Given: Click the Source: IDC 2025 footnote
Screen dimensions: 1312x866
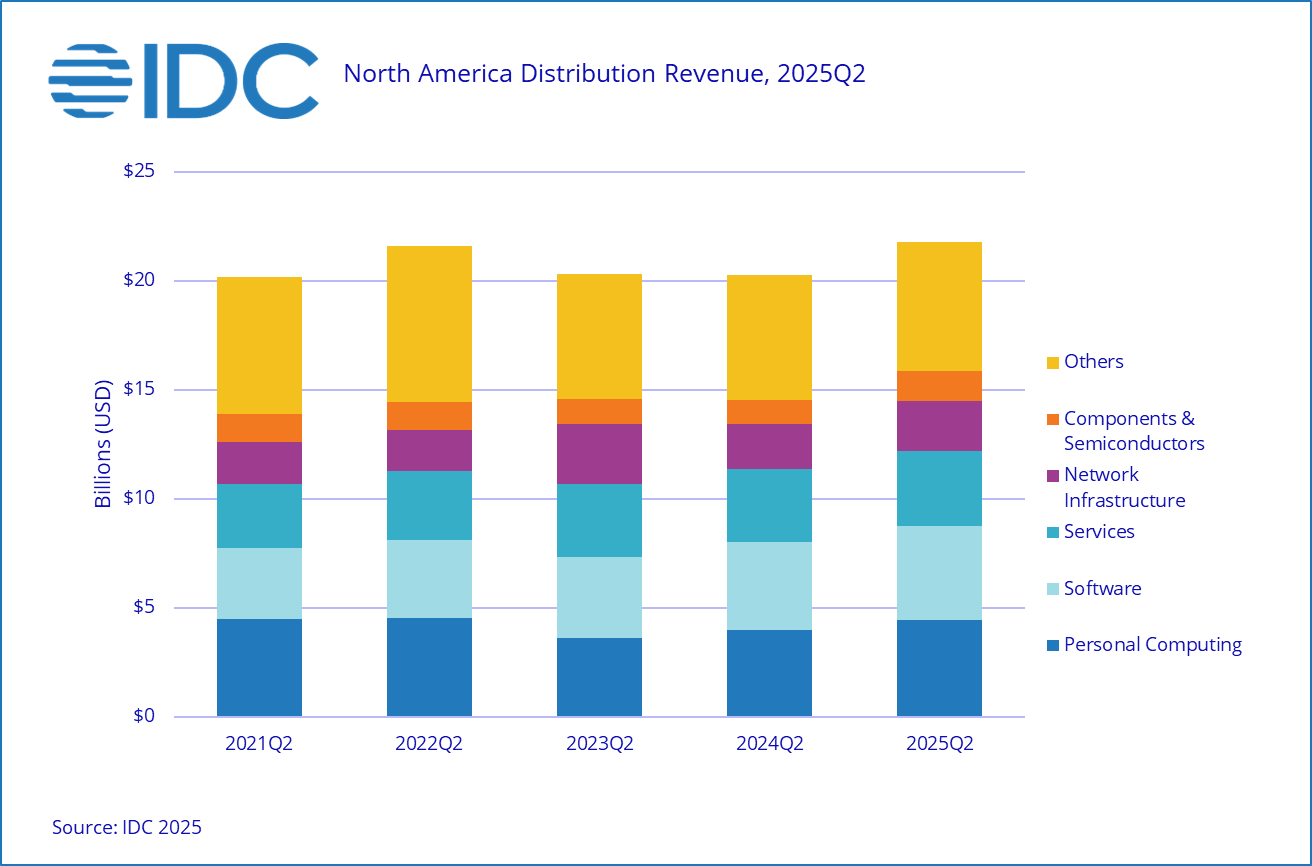Looking at the screenshot, I should (x=127, y=827).
